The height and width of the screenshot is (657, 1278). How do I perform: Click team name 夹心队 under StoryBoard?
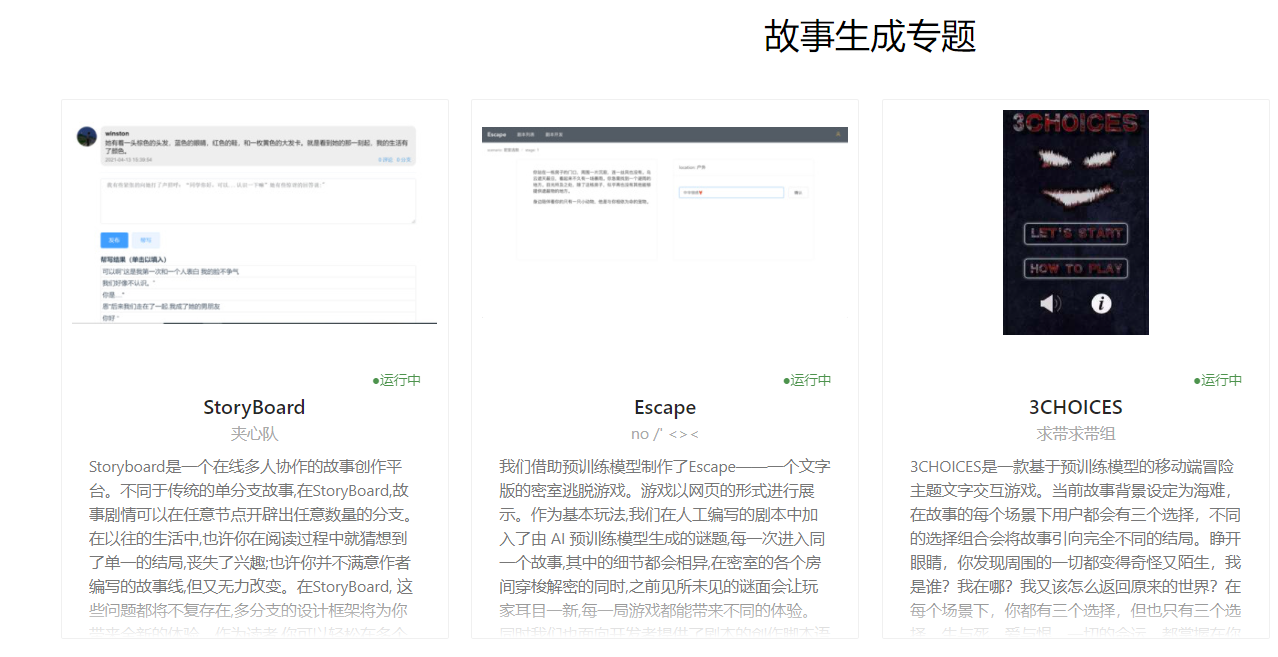254,433
